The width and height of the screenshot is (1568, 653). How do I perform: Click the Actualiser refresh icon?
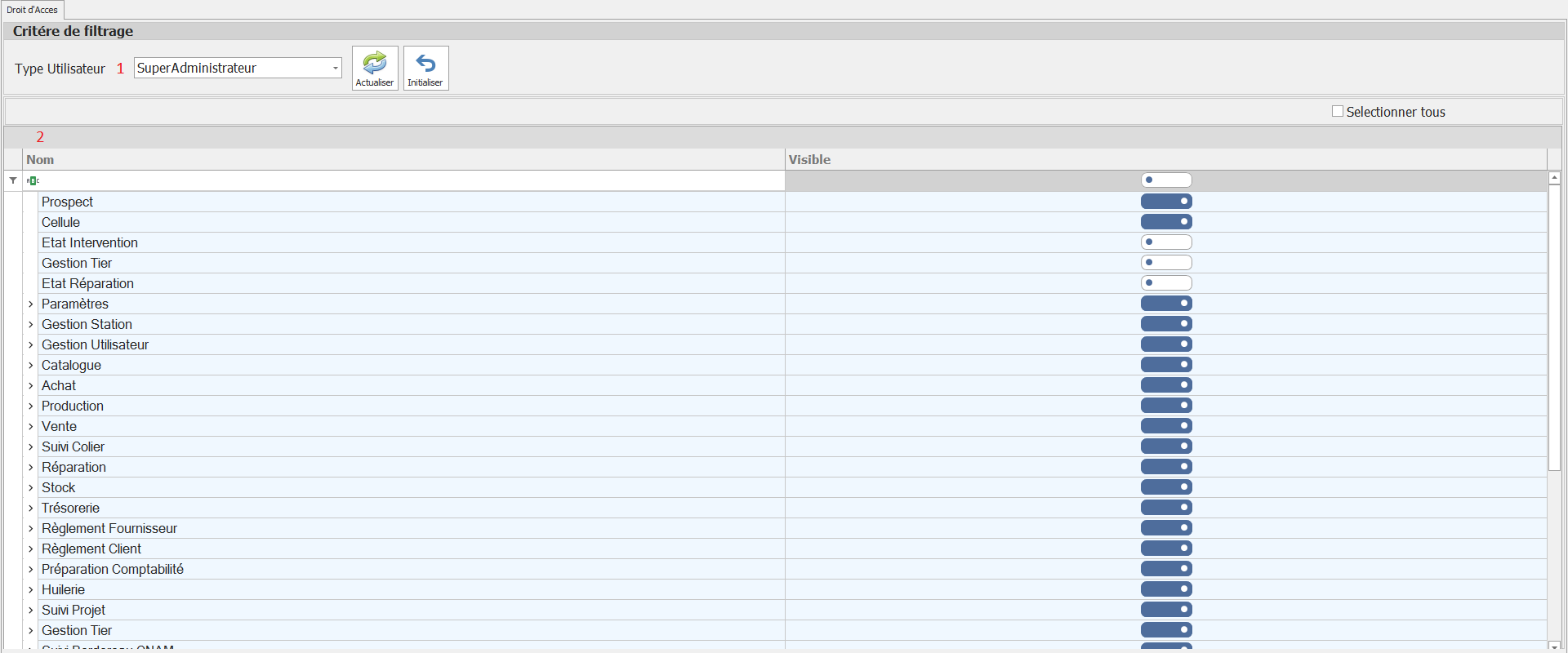(375, 63)
